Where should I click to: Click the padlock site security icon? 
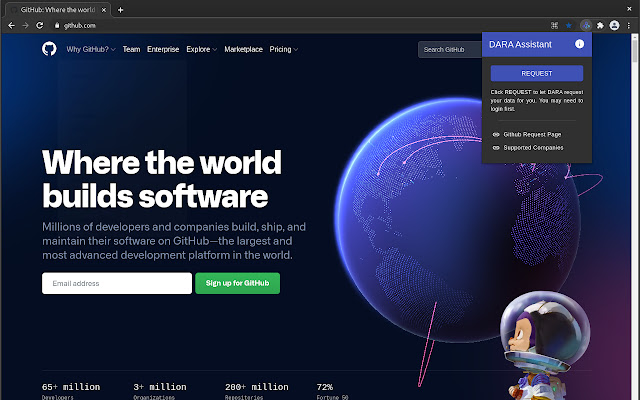point(57,25)
